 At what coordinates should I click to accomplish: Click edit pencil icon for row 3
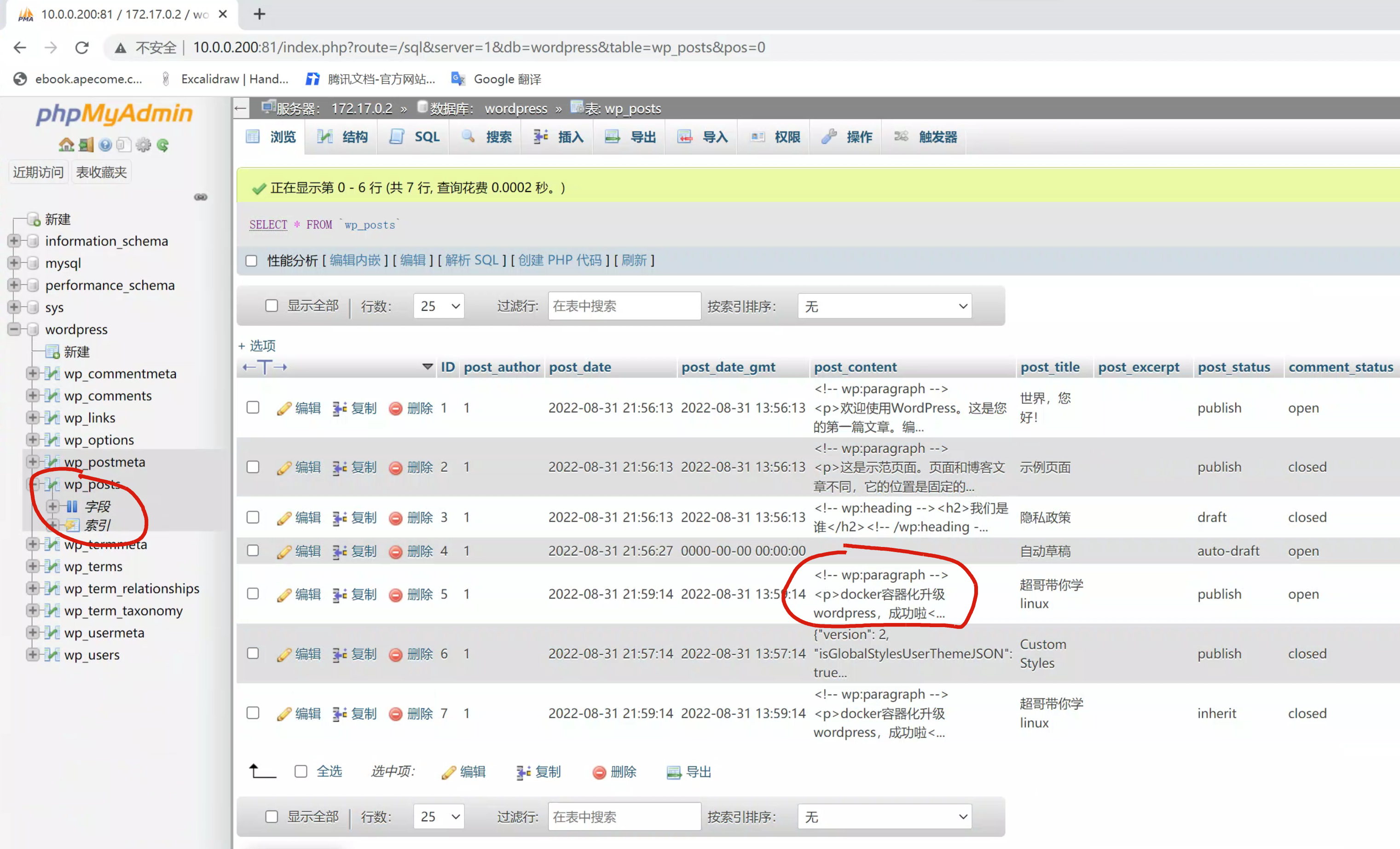coord(284,518)
